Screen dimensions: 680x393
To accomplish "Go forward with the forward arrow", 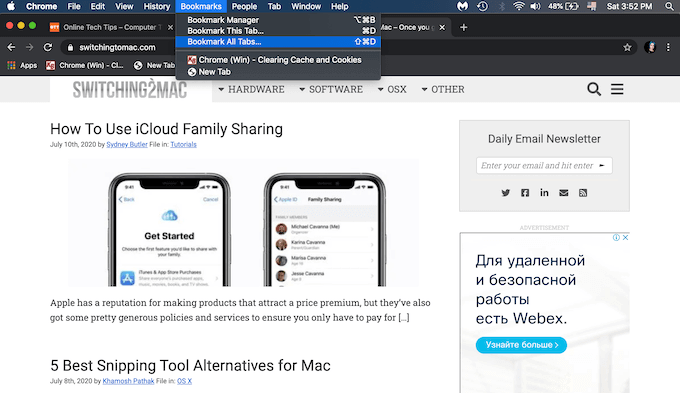I will (x=29, y=47).
